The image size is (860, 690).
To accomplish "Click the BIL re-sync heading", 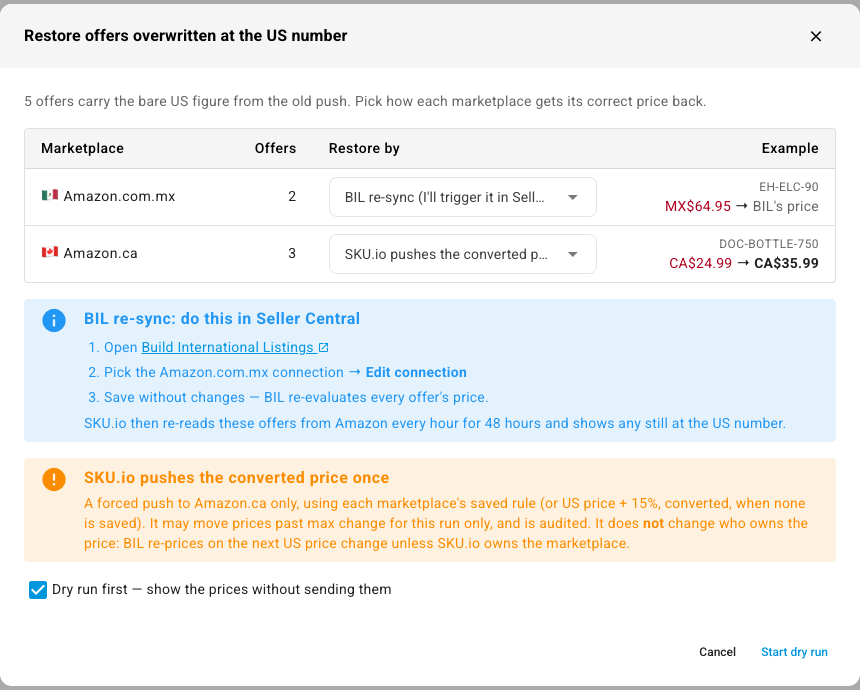I will [x=222, y=319].
